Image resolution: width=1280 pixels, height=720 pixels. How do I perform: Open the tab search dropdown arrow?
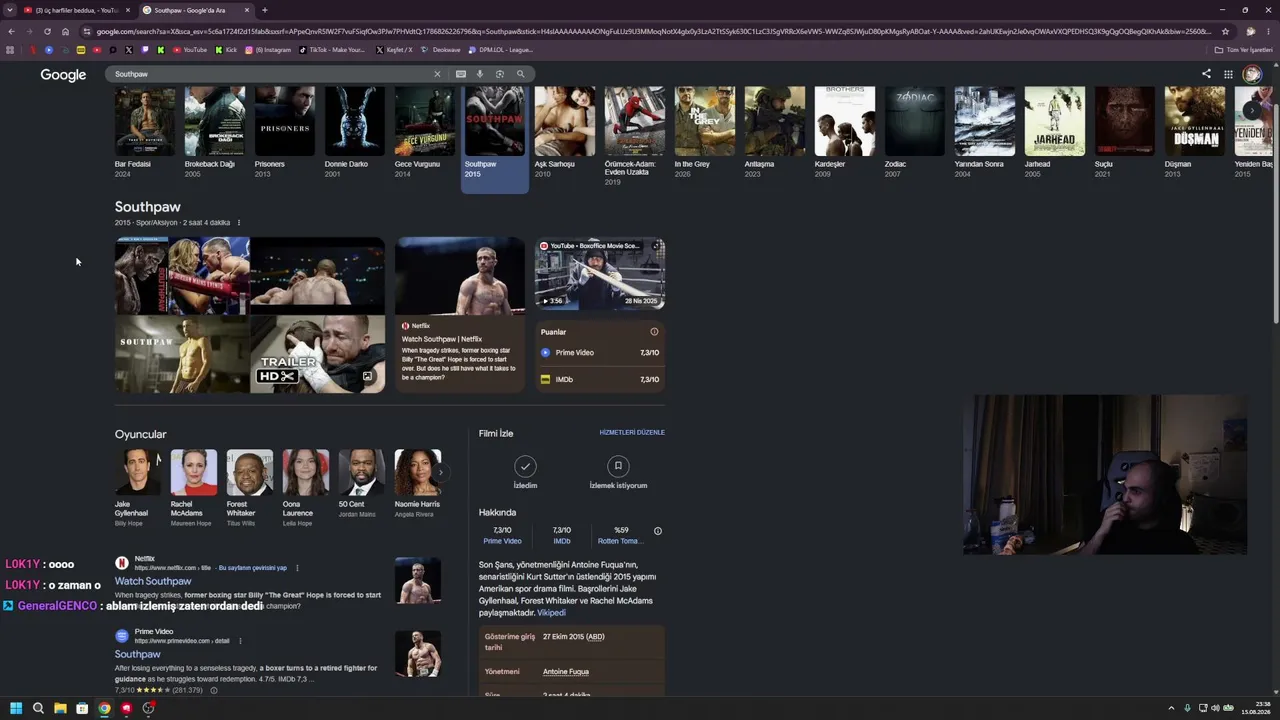click(10, 10)
